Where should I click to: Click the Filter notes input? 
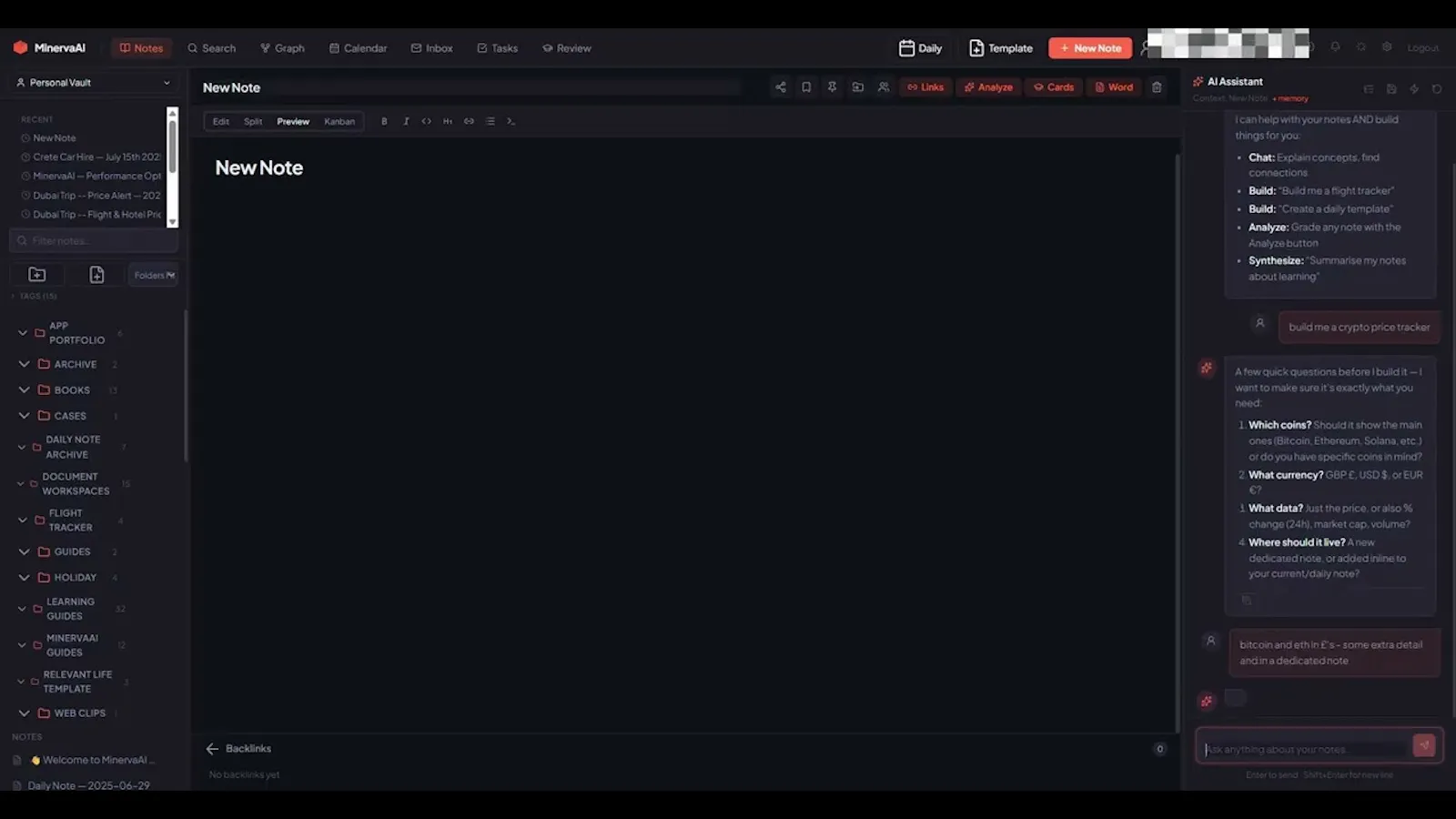pos(94,240)
